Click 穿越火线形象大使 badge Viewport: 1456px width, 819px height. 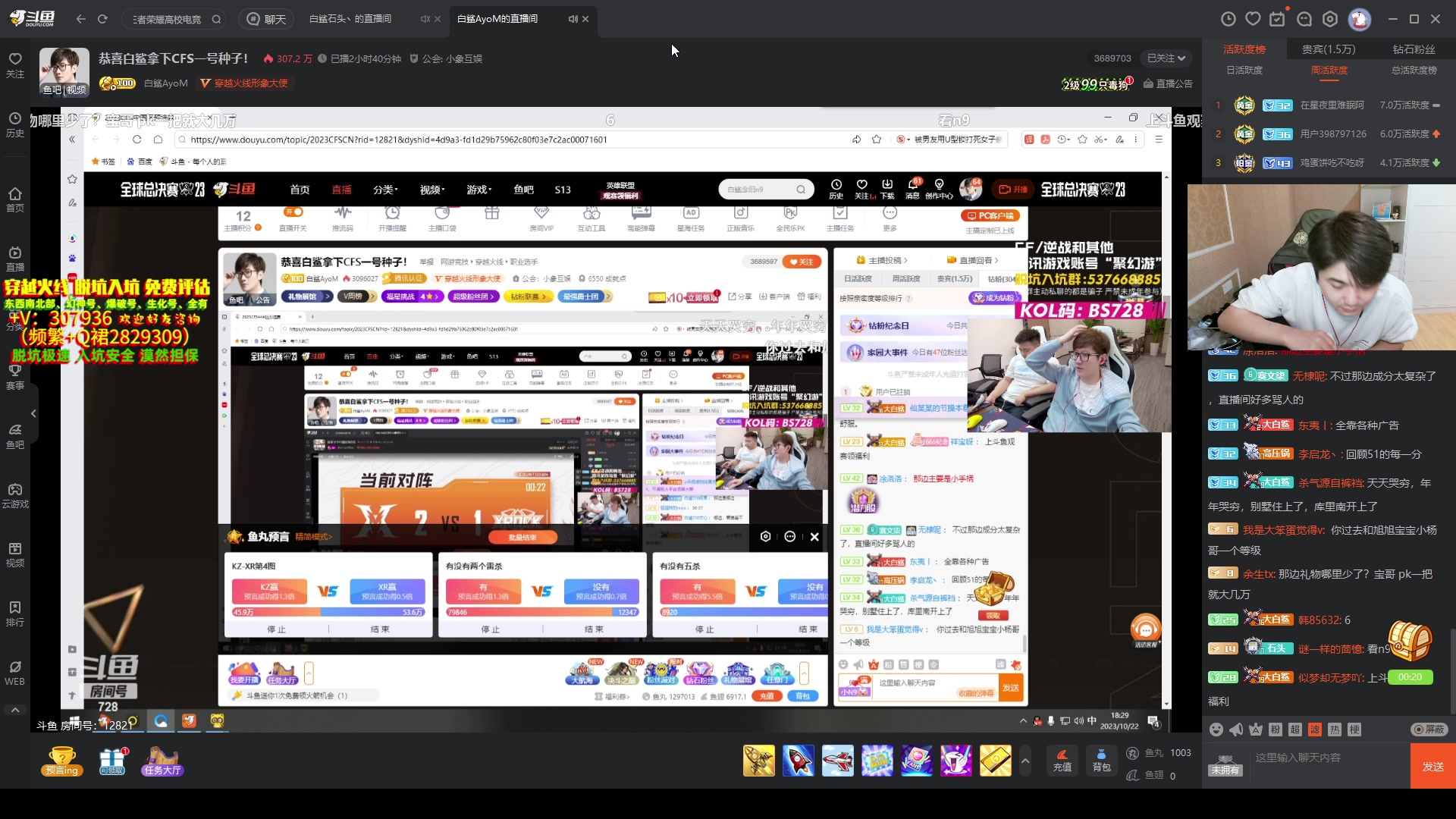pos(244,83)
